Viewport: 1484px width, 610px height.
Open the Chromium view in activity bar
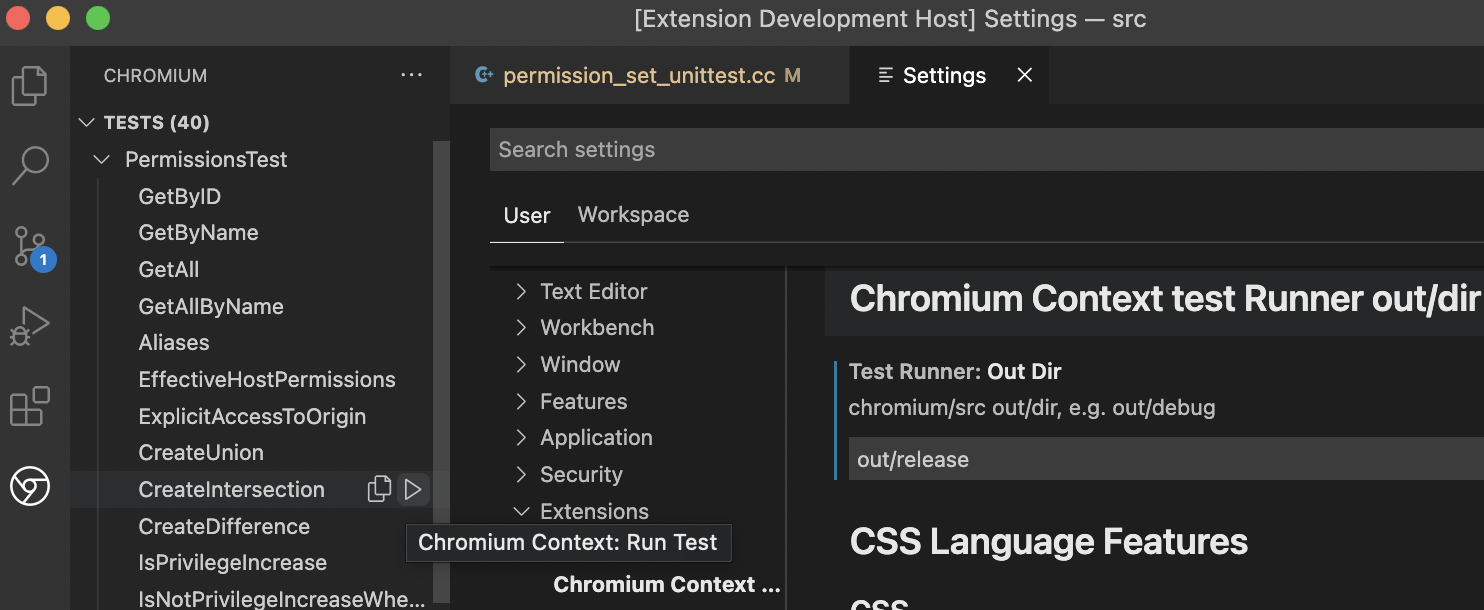point(30,487)
